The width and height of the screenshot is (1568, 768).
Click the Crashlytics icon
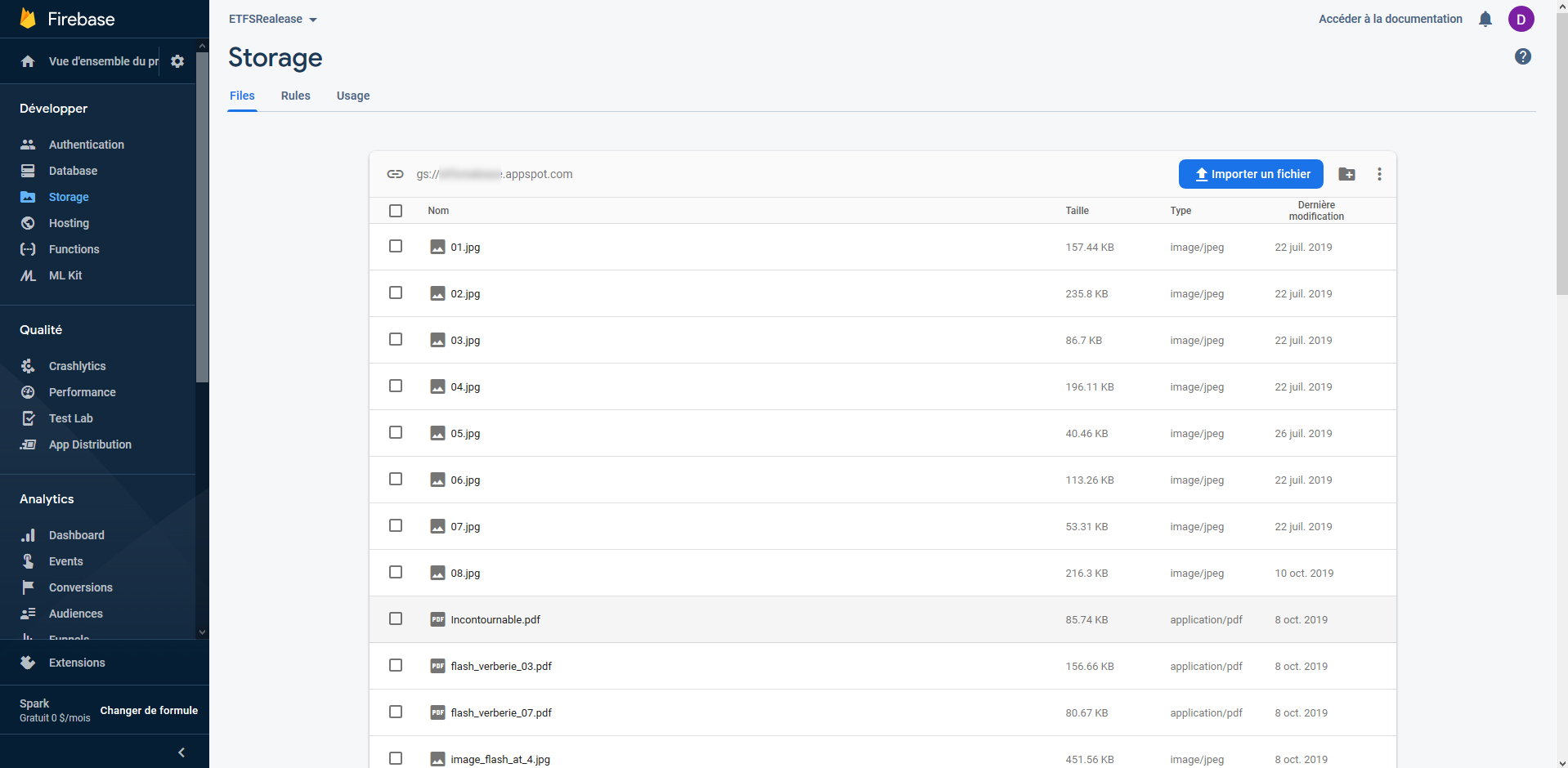point(28,366)
